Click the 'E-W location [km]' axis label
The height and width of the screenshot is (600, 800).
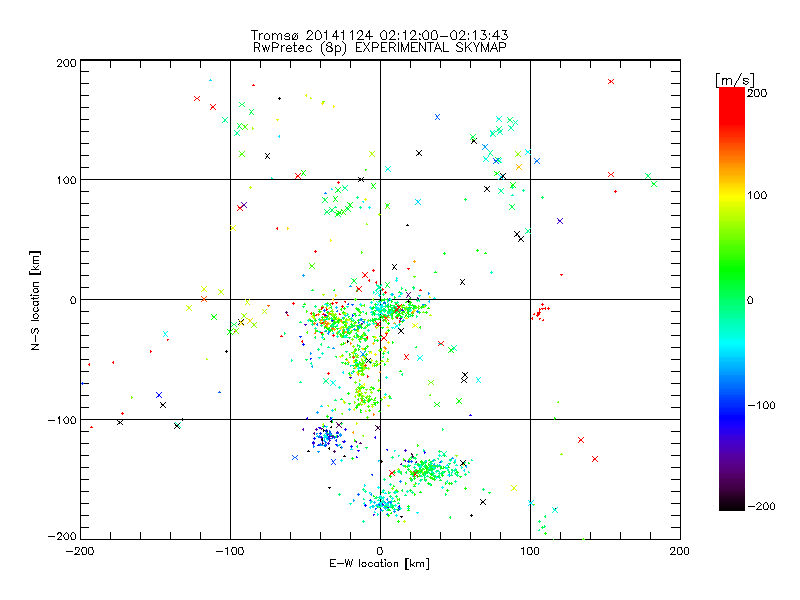379,563
